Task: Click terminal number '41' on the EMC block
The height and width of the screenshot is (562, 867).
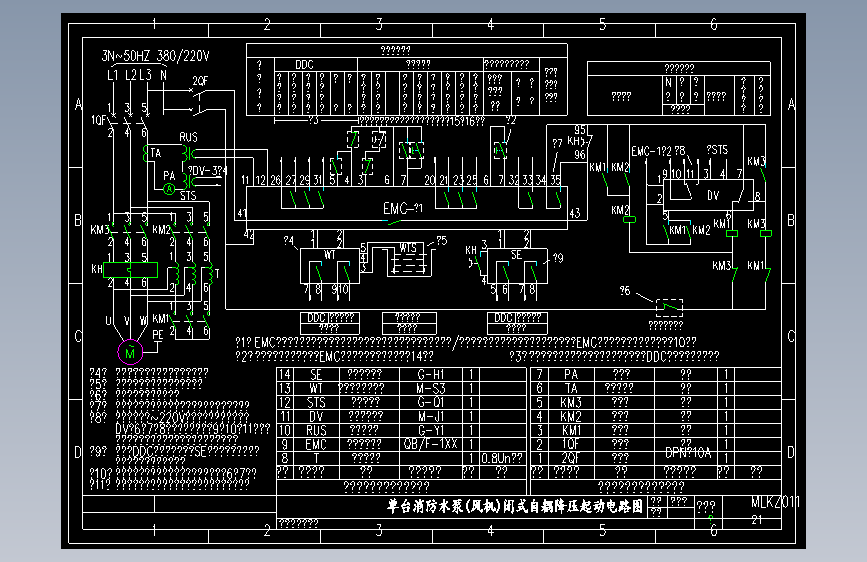Action: click(242, 213)
